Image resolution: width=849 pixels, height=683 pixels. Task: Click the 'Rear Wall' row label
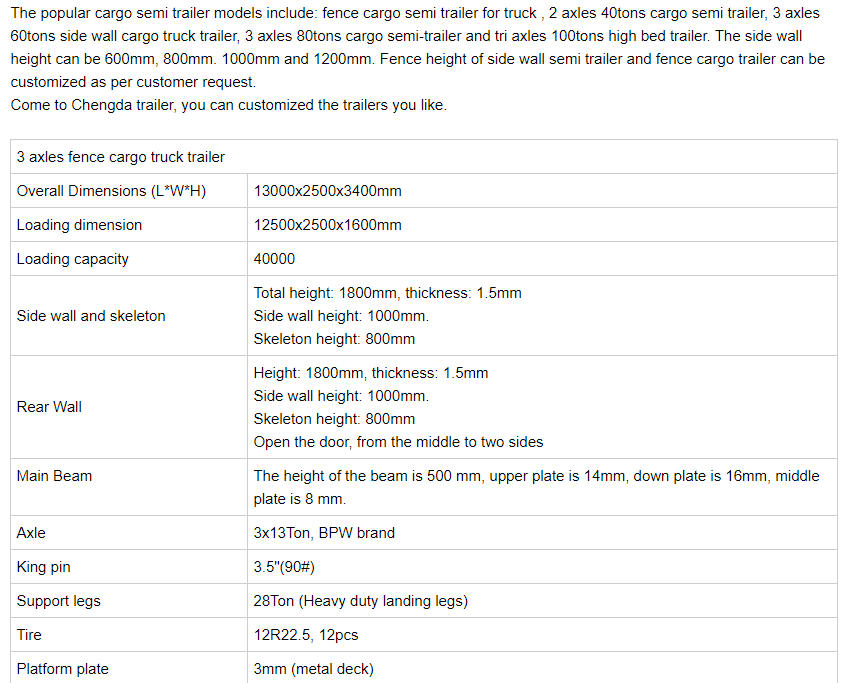click(x=49, y=407)
